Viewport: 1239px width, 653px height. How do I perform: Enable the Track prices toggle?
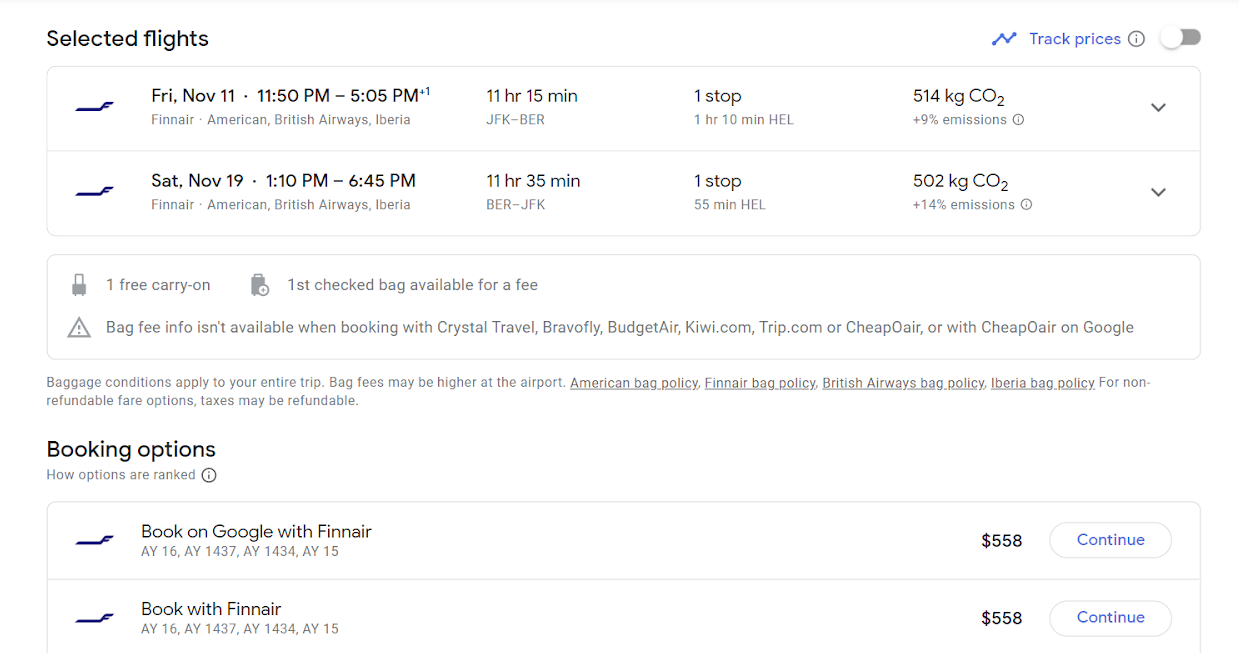click(1180, 36)
